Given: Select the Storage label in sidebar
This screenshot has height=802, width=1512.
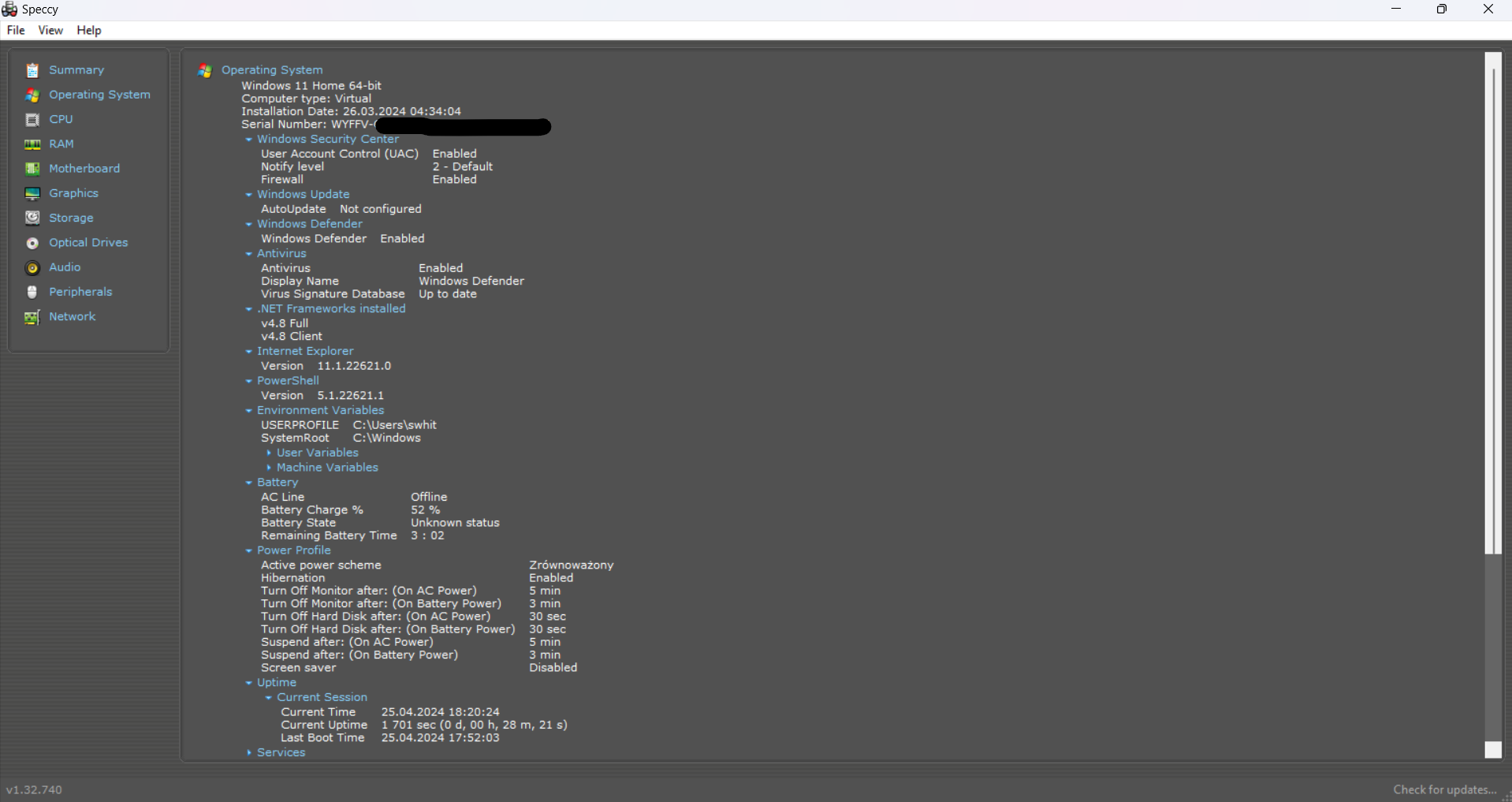Looking at the screenshot, I should click(71, 218).
